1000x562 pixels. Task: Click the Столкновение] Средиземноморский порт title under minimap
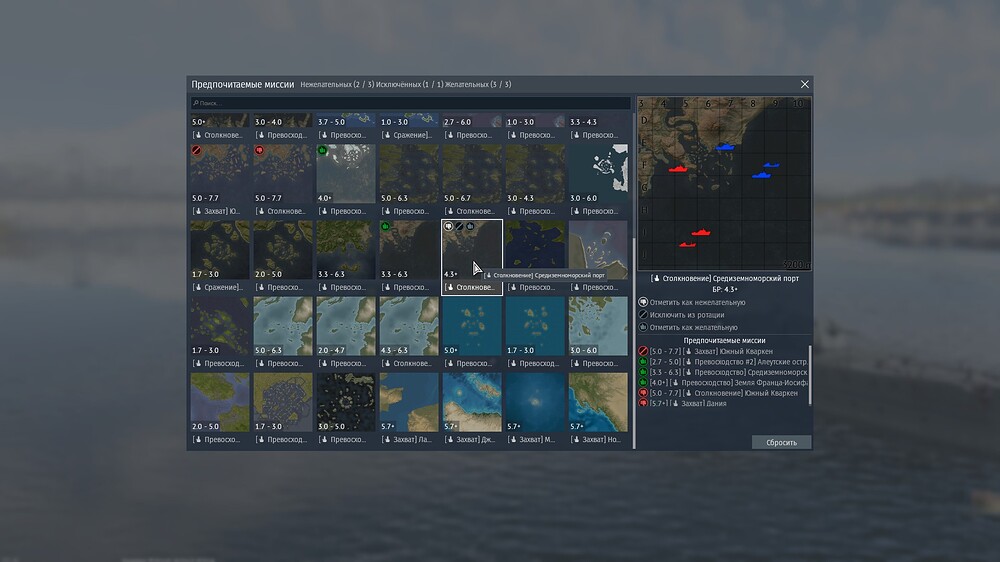[x=724, y=278]
